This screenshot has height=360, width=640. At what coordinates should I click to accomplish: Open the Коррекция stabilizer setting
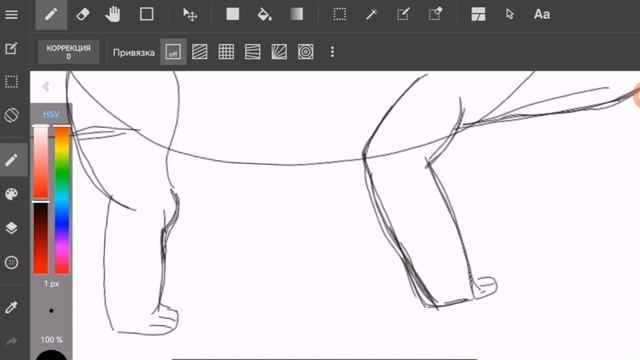pos(69,52)
